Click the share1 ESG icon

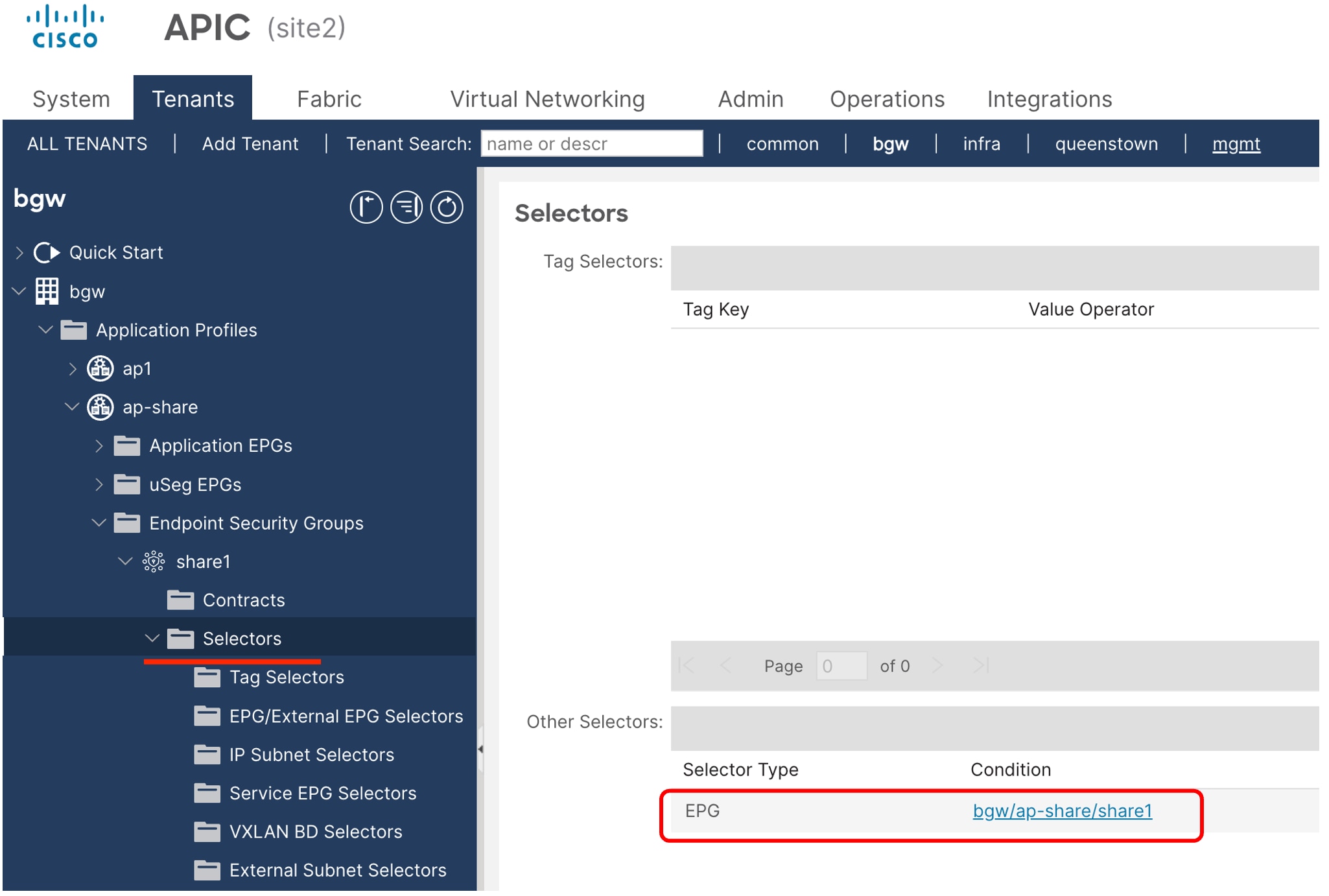coord(154,561)
